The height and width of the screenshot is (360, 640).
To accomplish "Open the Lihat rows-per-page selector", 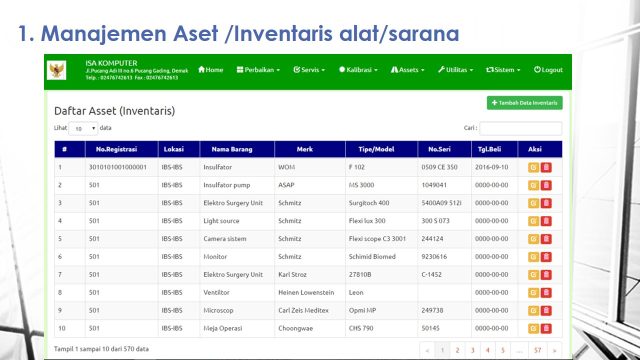I will tap(83, 128).
